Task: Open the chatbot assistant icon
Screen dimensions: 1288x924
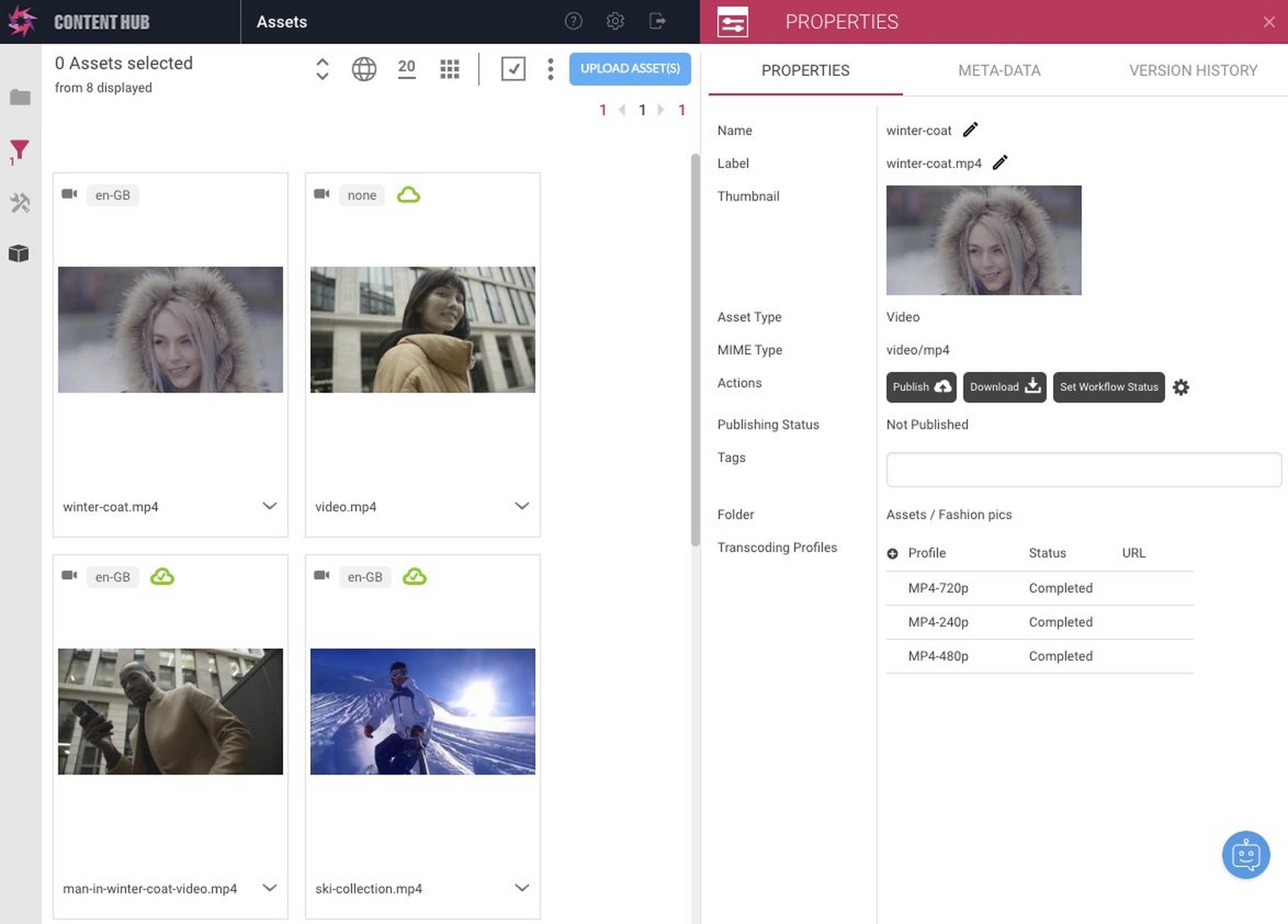Action: 1246,855
